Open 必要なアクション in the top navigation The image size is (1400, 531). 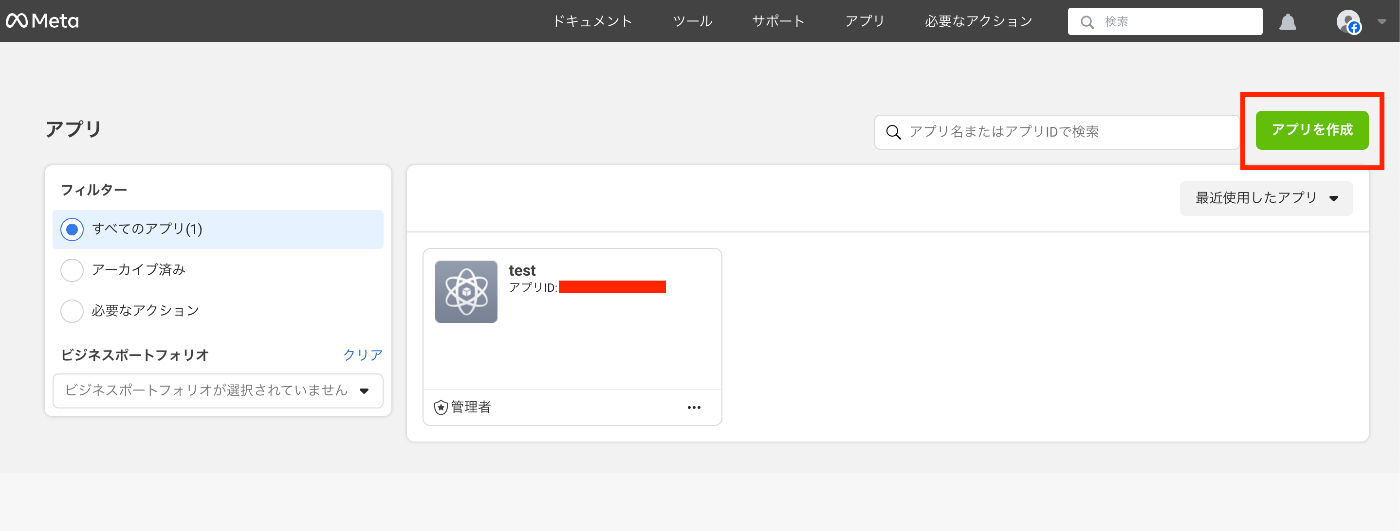[x=979, y=21]
